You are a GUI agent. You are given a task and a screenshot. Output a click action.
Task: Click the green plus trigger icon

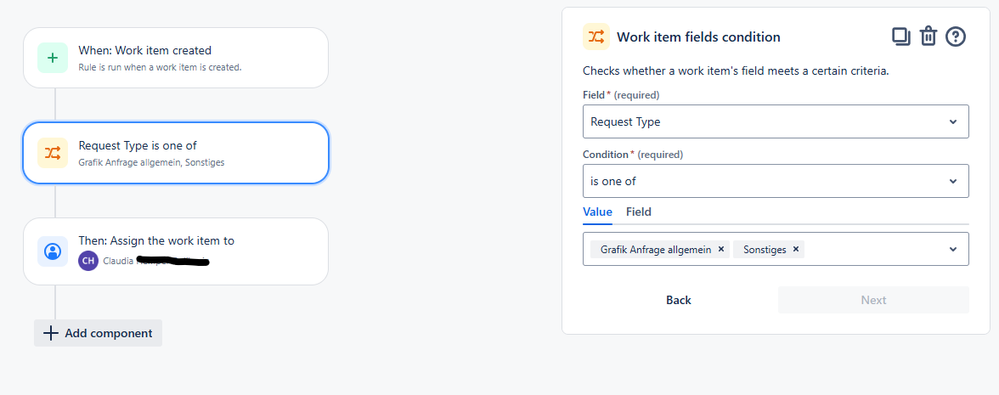53,58
